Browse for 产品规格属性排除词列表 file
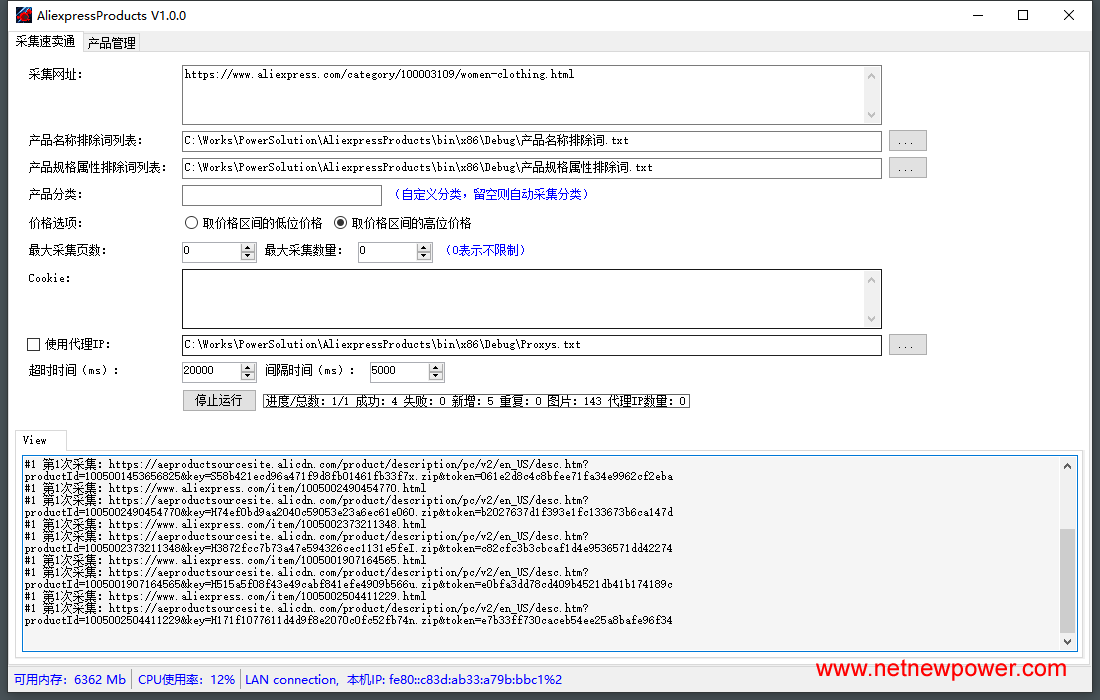The width and height of the screenshot is (1100, 700). pos(907,168)
